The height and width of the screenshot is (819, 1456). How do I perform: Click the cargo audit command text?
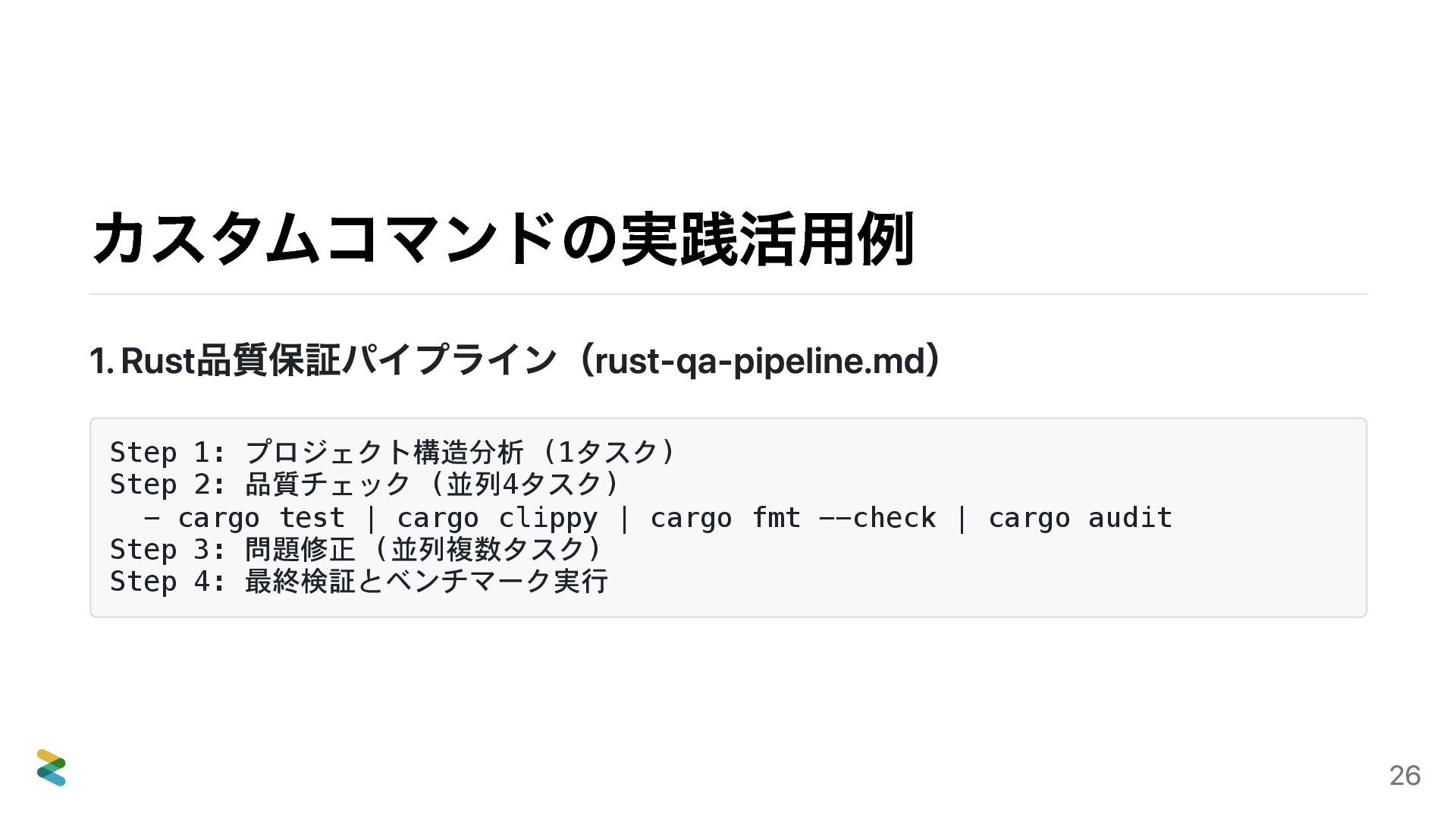point(1081,517)
